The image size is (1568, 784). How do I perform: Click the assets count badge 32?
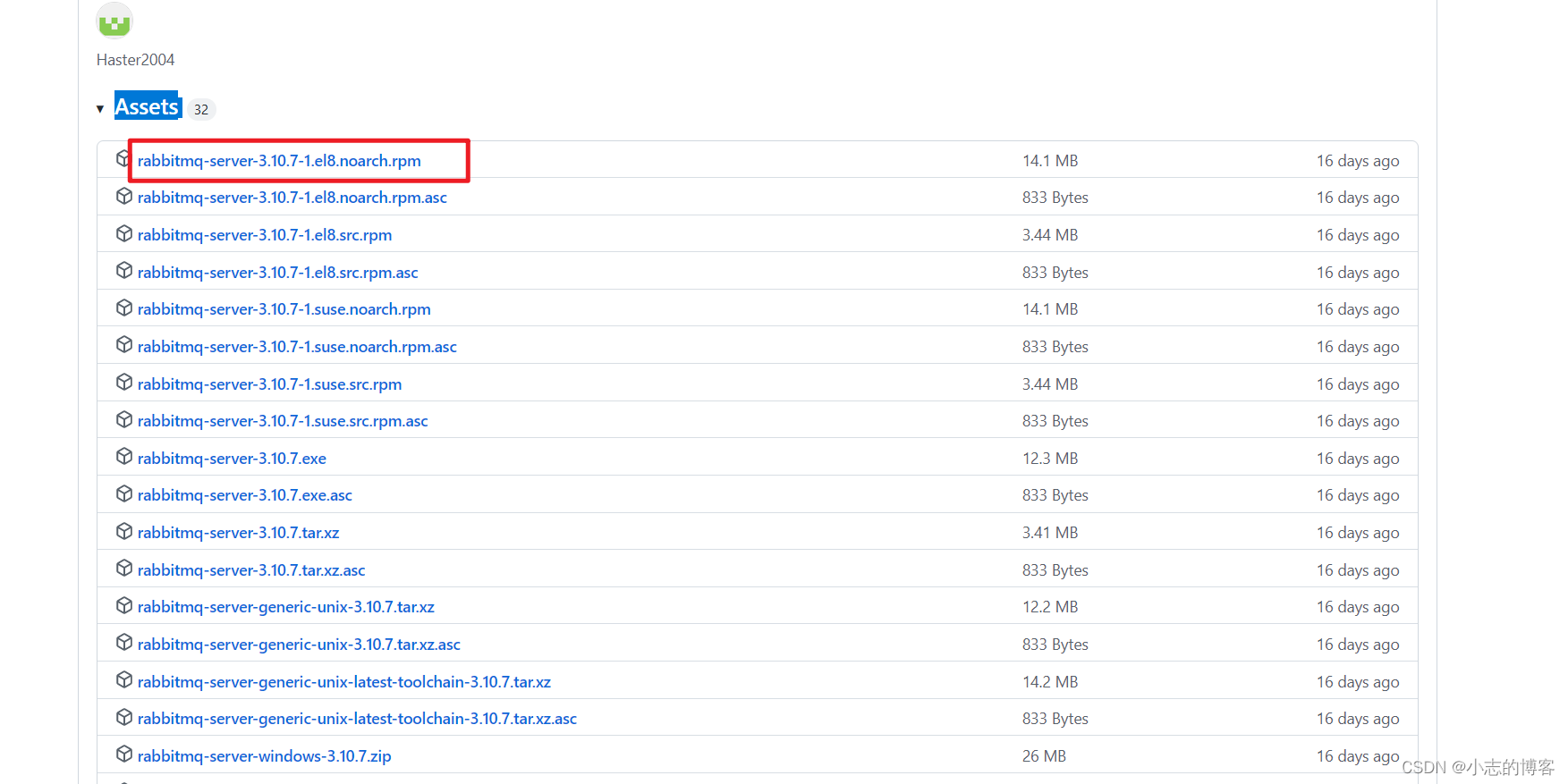coord(201,109)
